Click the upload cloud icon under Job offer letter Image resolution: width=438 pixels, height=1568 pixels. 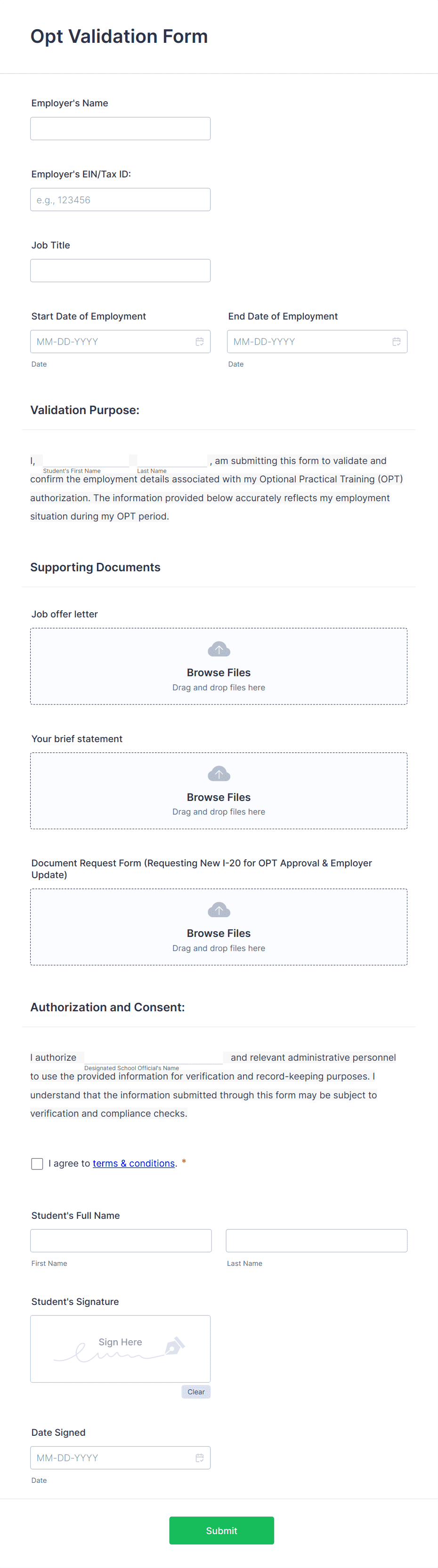point(219,649)
